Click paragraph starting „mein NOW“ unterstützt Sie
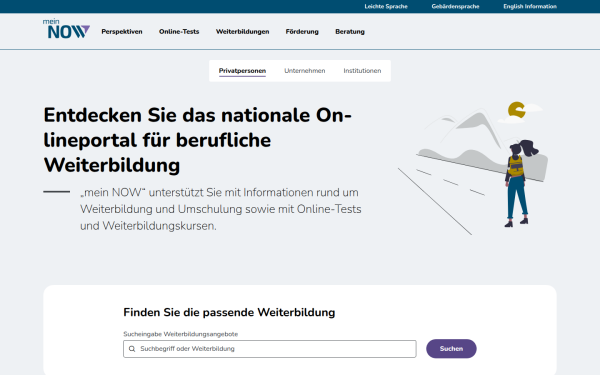This screenshot has width=600, height=375. [221, 209]
